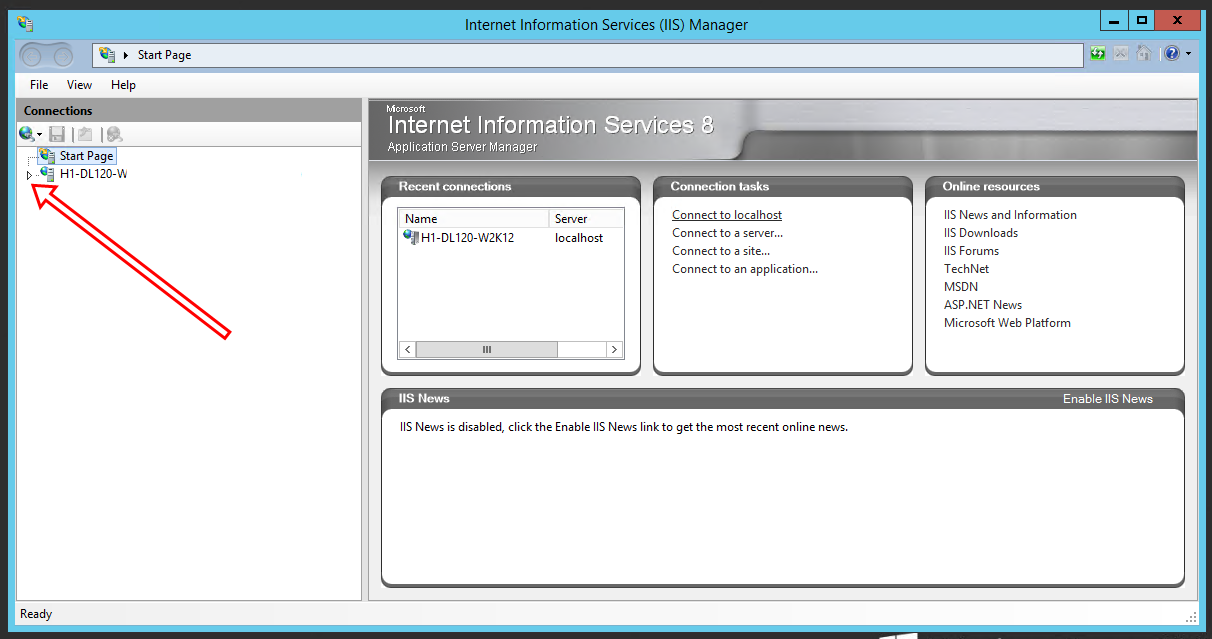Image resolution: width=1212 pixels, height=639 pixels.
Task: Click the IIS Downloads resource link
Action: [980, 232]
